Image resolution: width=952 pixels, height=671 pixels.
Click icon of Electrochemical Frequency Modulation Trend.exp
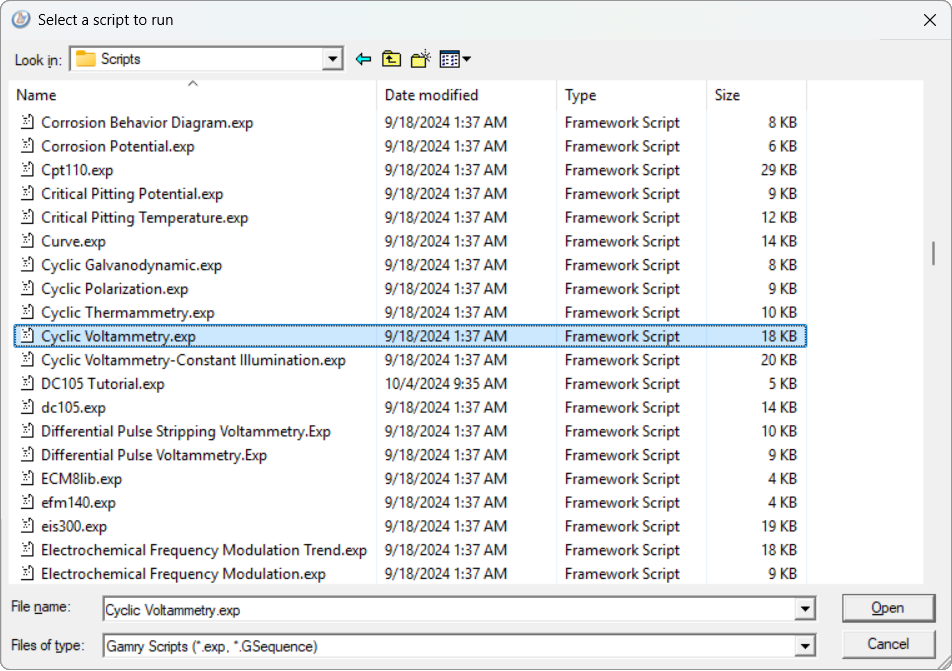27,549
